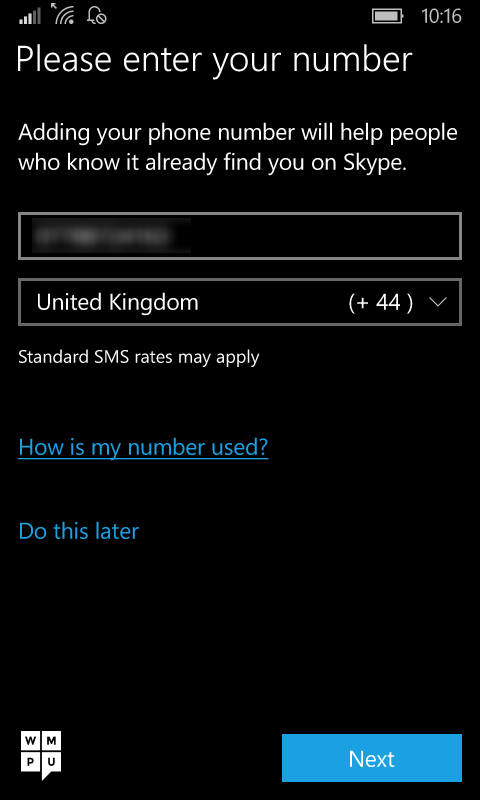This screenshot has width=480, height=800.
Task: Tap the Standard SMS rates may apply note
Action: [x=139, y=357]
